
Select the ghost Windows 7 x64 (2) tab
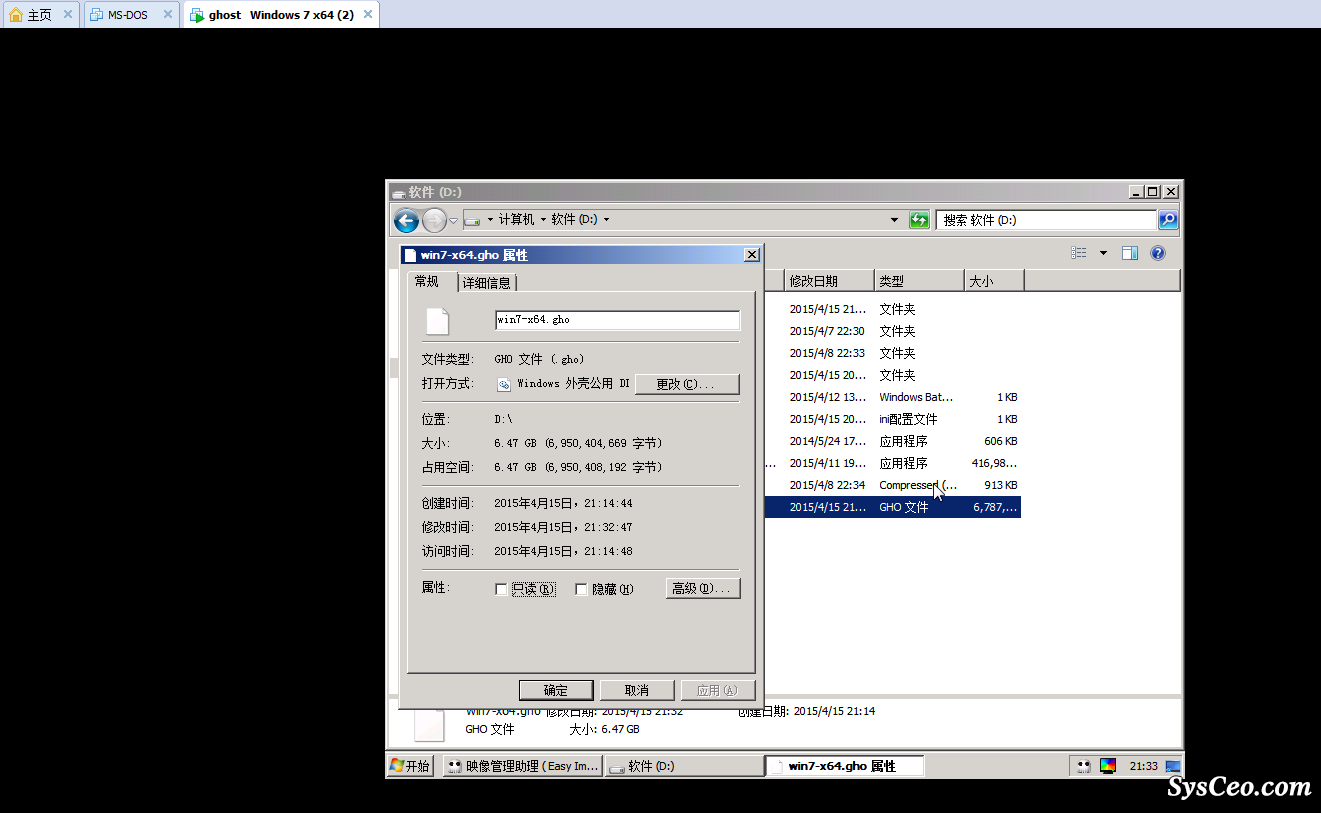pyautogui.click(x=280, y=15)
